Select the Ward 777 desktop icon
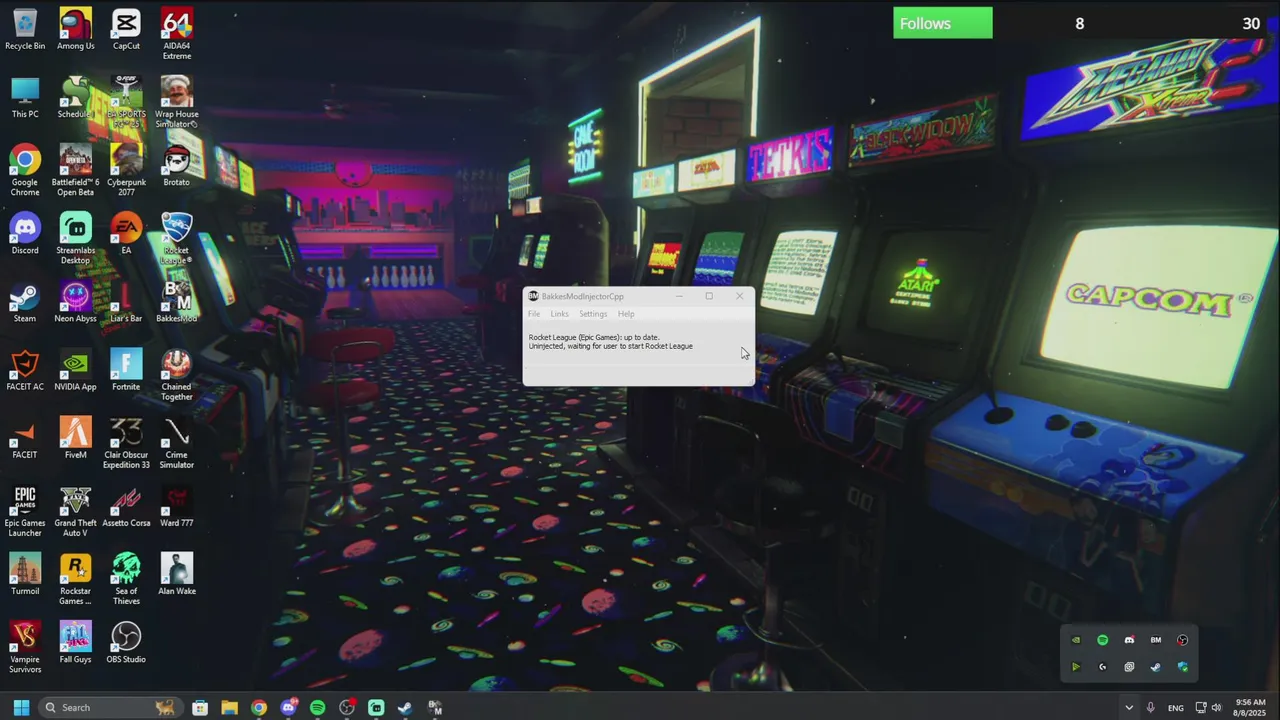The image size is (1280, 720). pos(177,505)
